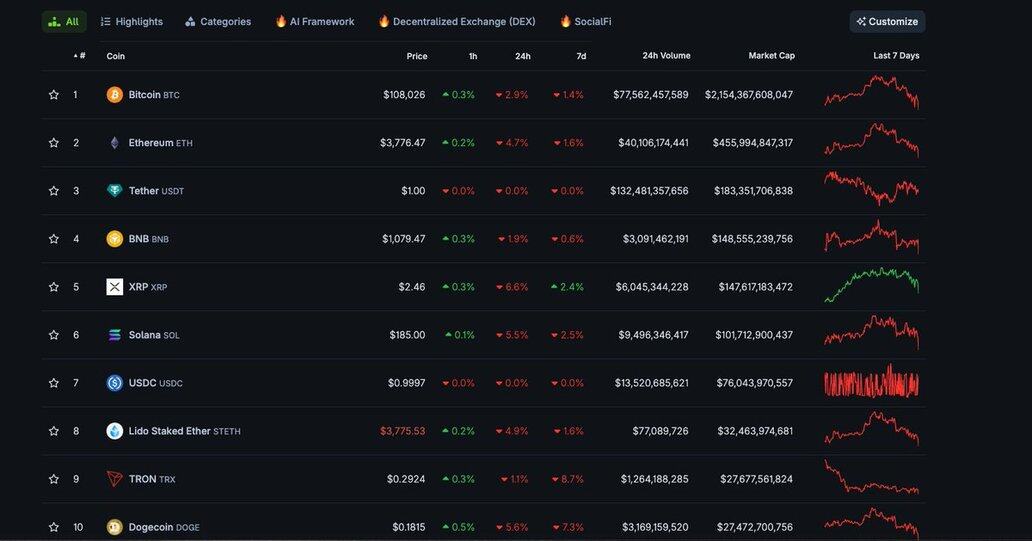Click the Tether coin icon
This screenshot has height=541, width=1032.
(x=115, y=191)
